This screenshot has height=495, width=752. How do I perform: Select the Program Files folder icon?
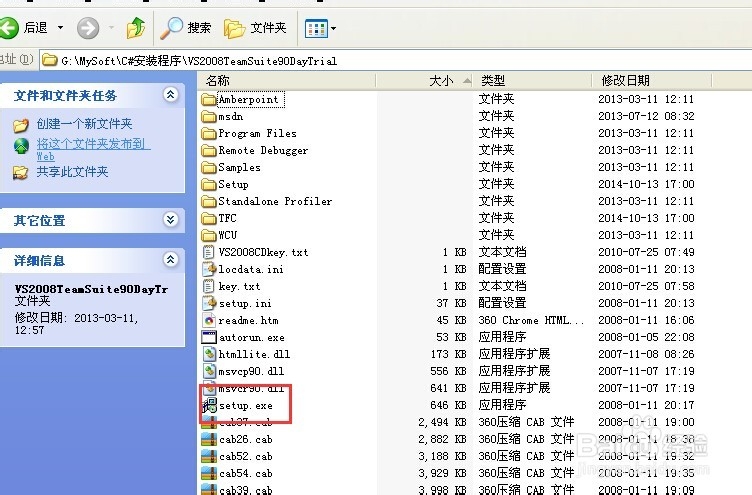tap(209, 134)
